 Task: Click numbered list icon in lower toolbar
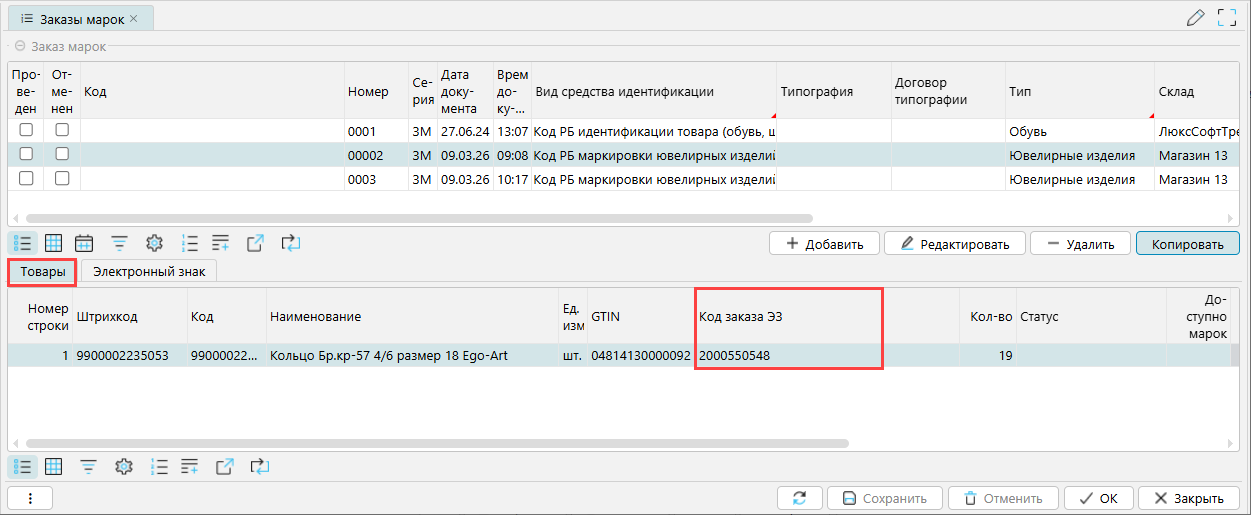158,466
